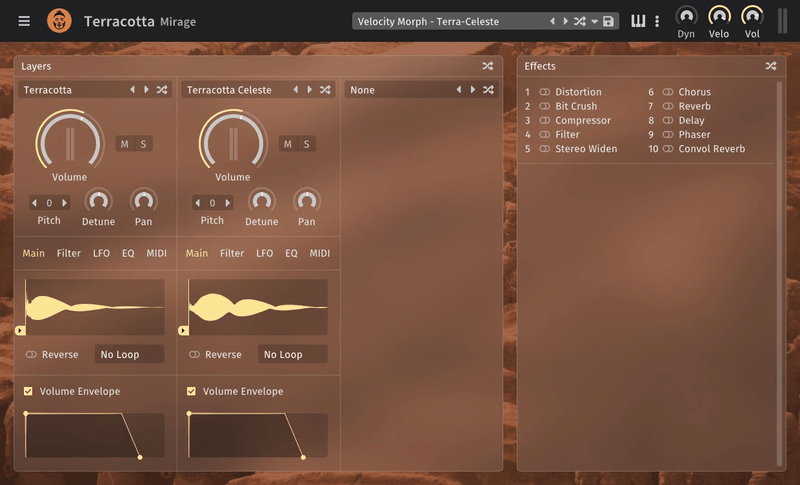Screen dimensions: 800x485
Task: Uncheck Volume Envelope for Terracotta Celeste layer
Action: (x=192, y=392)
